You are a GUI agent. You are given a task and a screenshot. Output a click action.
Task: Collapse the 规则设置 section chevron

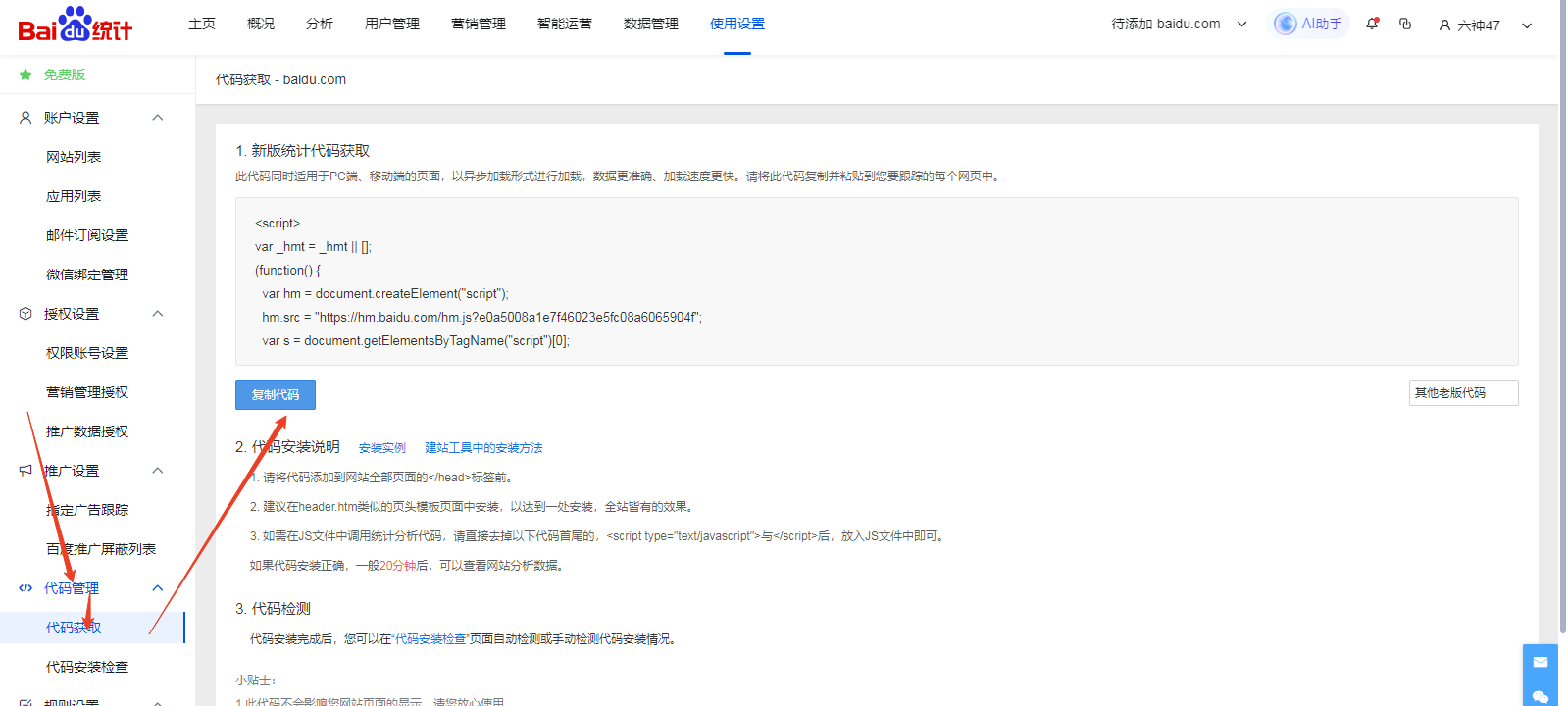tap(158, 703)
